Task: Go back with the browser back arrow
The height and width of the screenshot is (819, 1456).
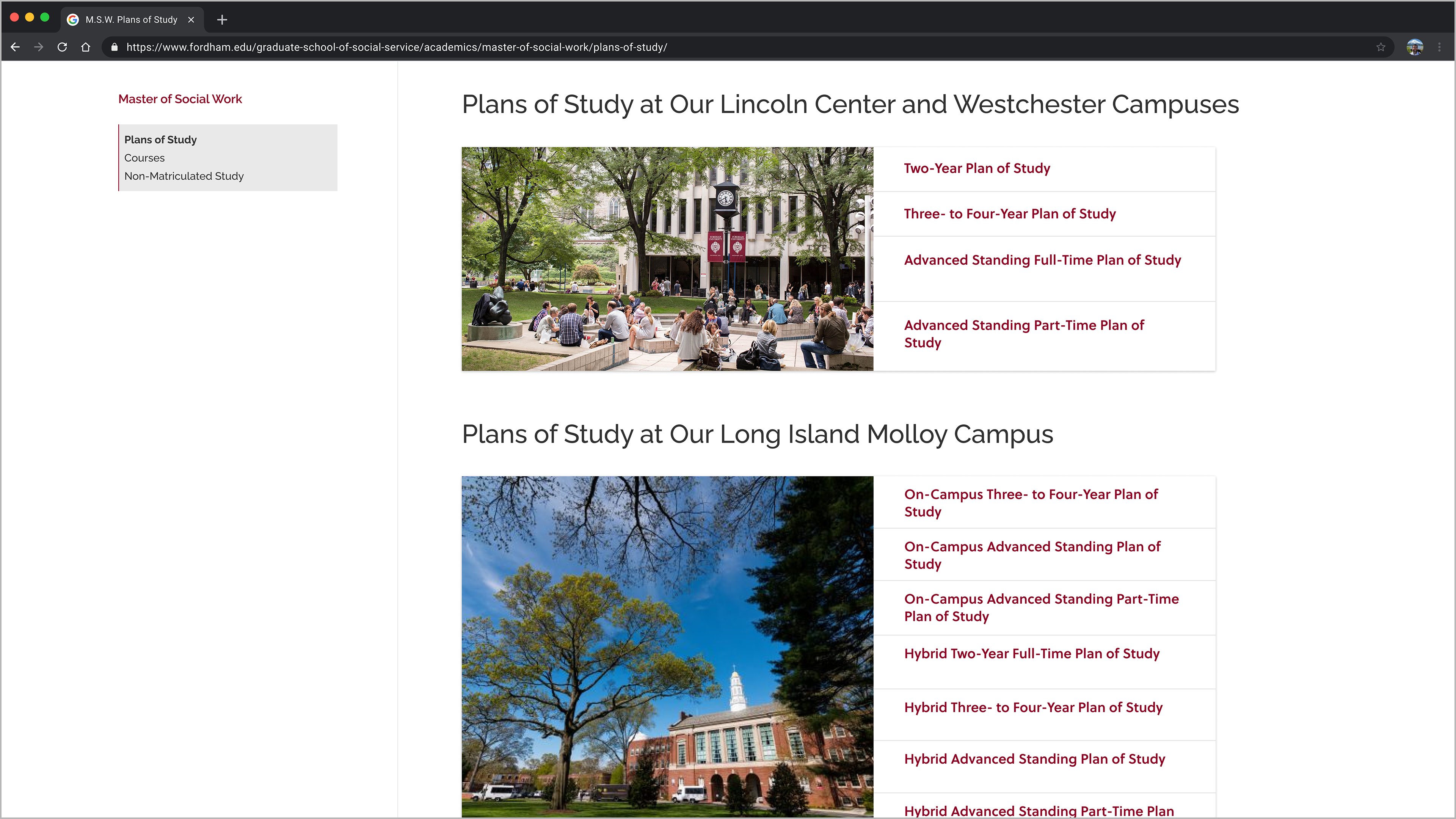Action: click(15, 47)
